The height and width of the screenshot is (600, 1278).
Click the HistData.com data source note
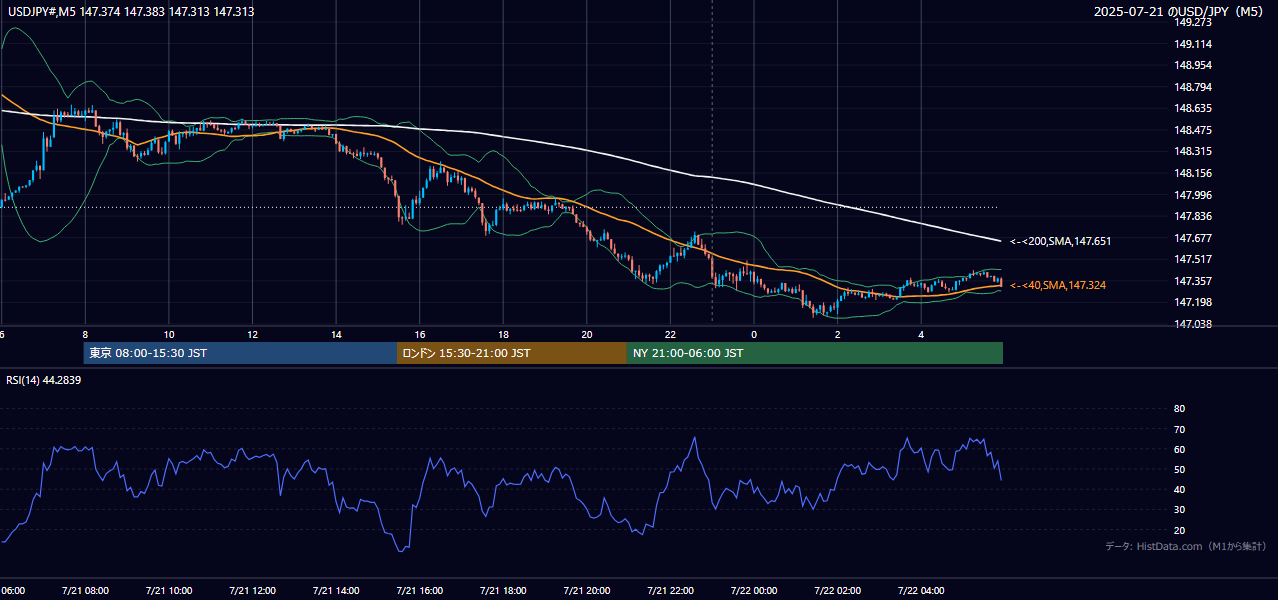1186,546
